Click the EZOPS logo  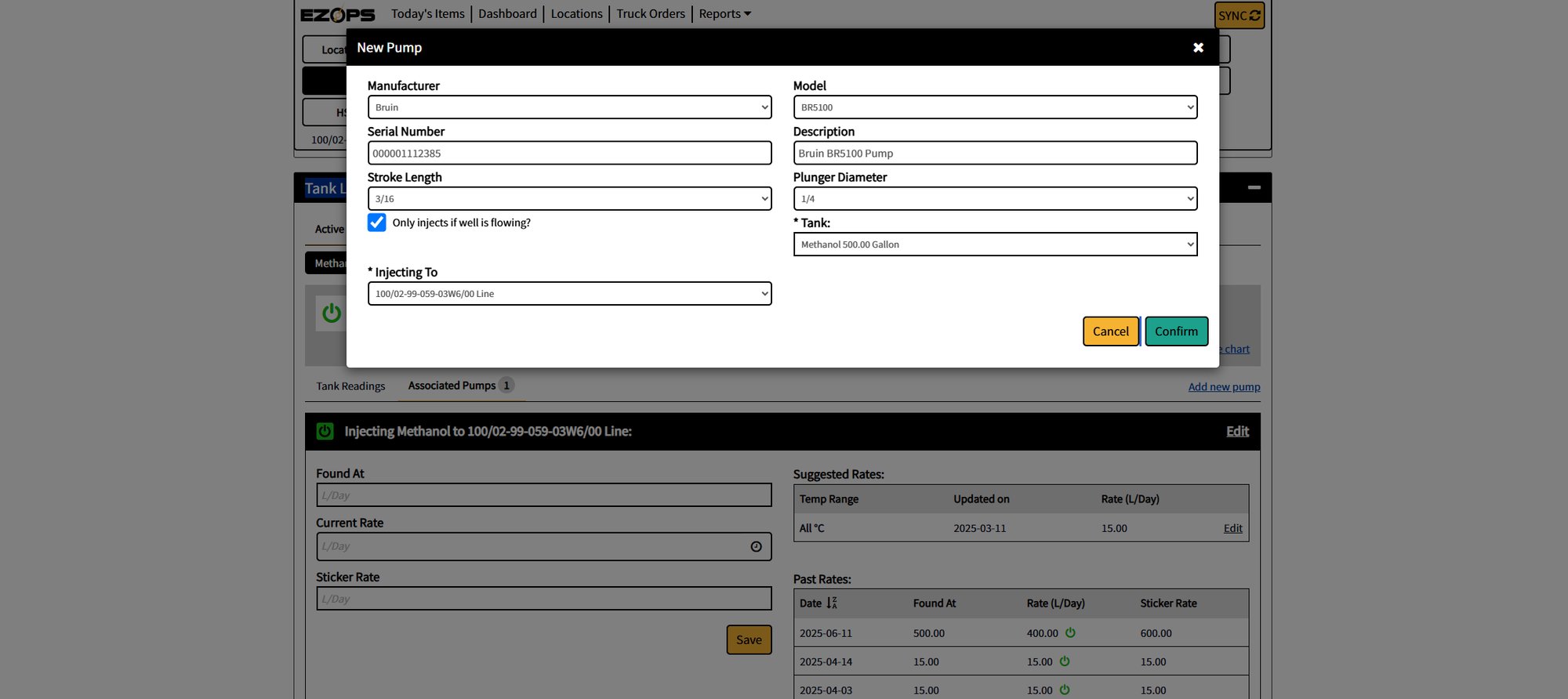(x=338, y=15)
